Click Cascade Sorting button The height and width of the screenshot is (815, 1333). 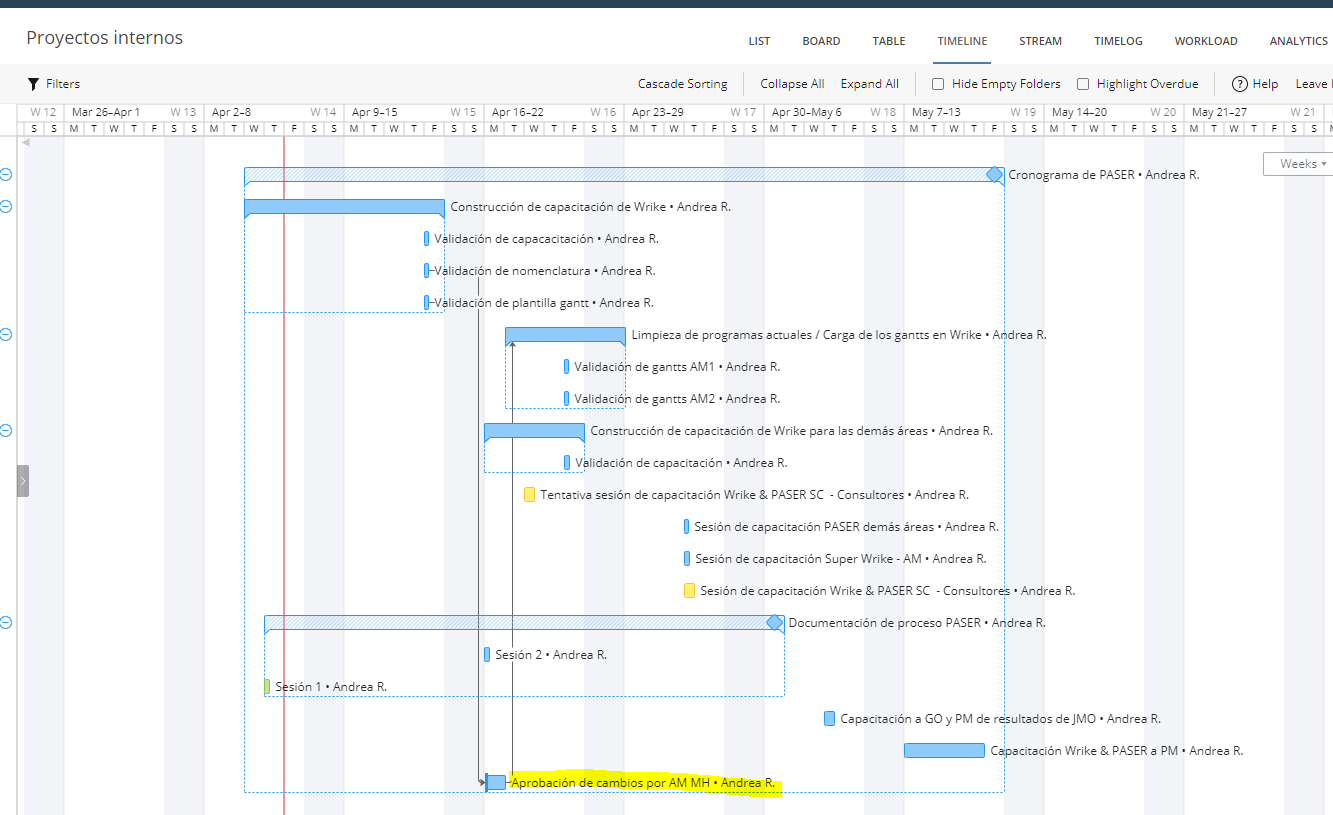pos(682,84)
